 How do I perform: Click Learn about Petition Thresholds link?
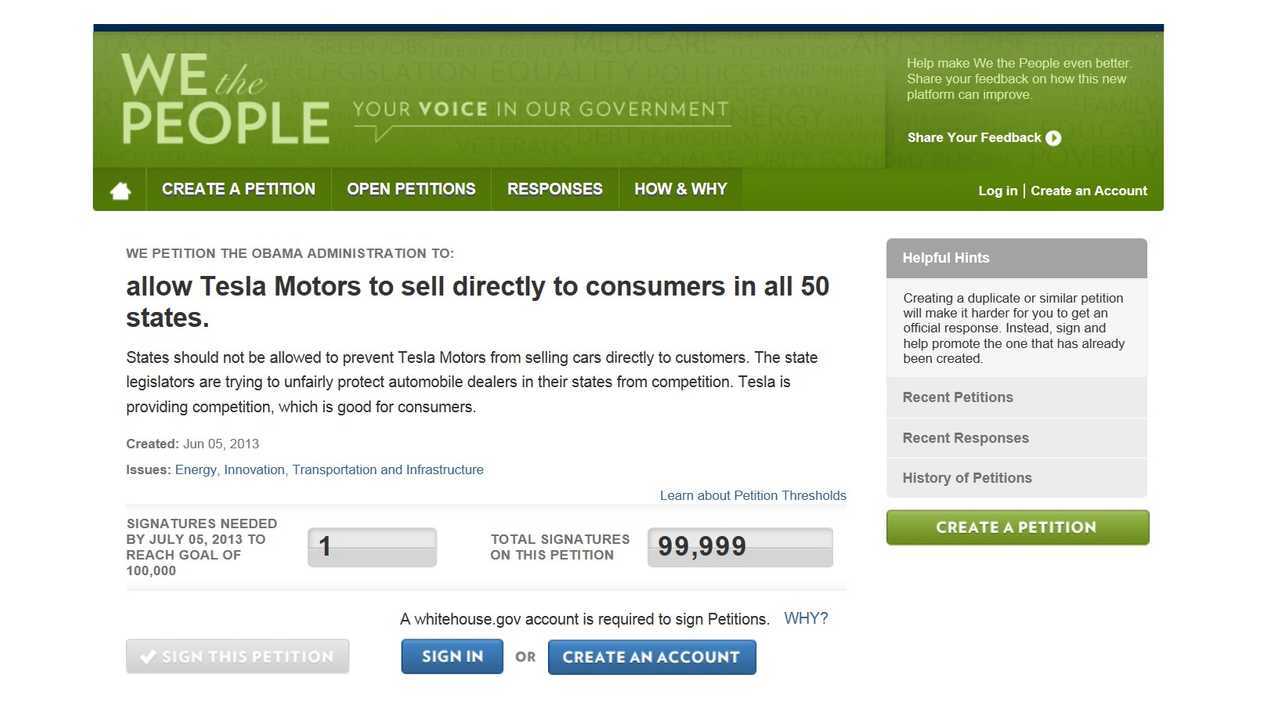(753, 496)
